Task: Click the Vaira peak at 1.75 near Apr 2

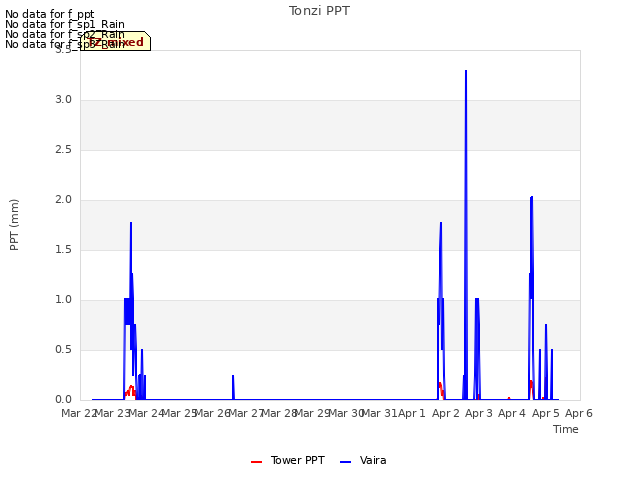Action: (x=441, y=224)
